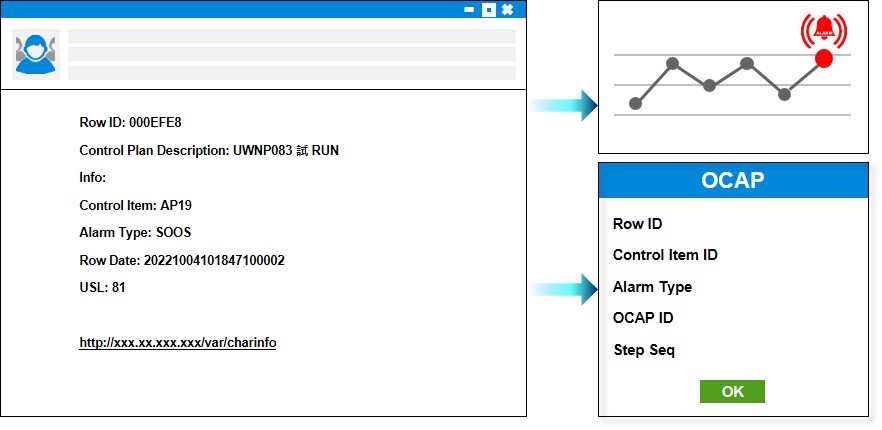The height and width of the screenshot is (430, 882).
Task: Click the OCAP dialog title header
Action: pyautogui.click(x=732, y=180)
